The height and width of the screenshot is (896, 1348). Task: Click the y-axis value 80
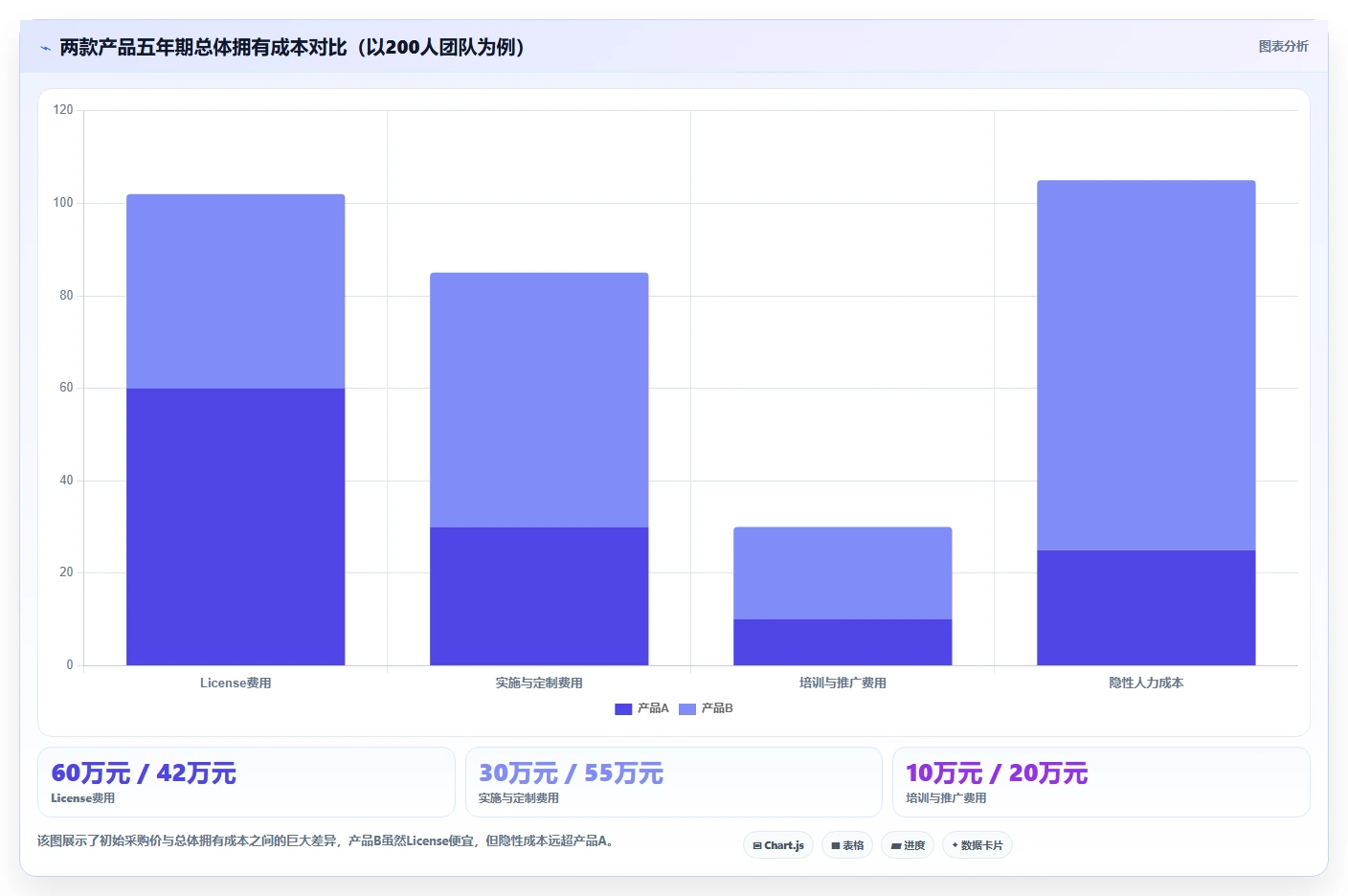[x=66, y=296]
